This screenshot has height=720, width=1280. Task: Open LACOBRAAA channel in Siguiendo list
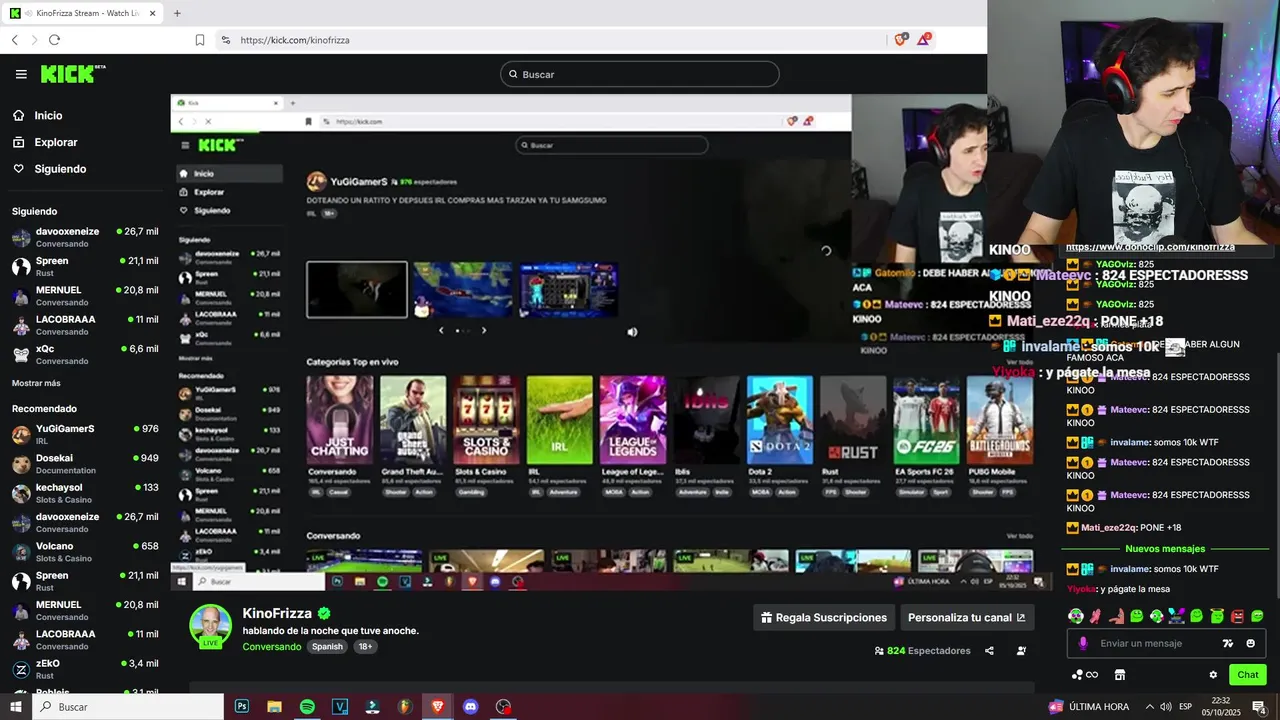[x=85, y=324]
